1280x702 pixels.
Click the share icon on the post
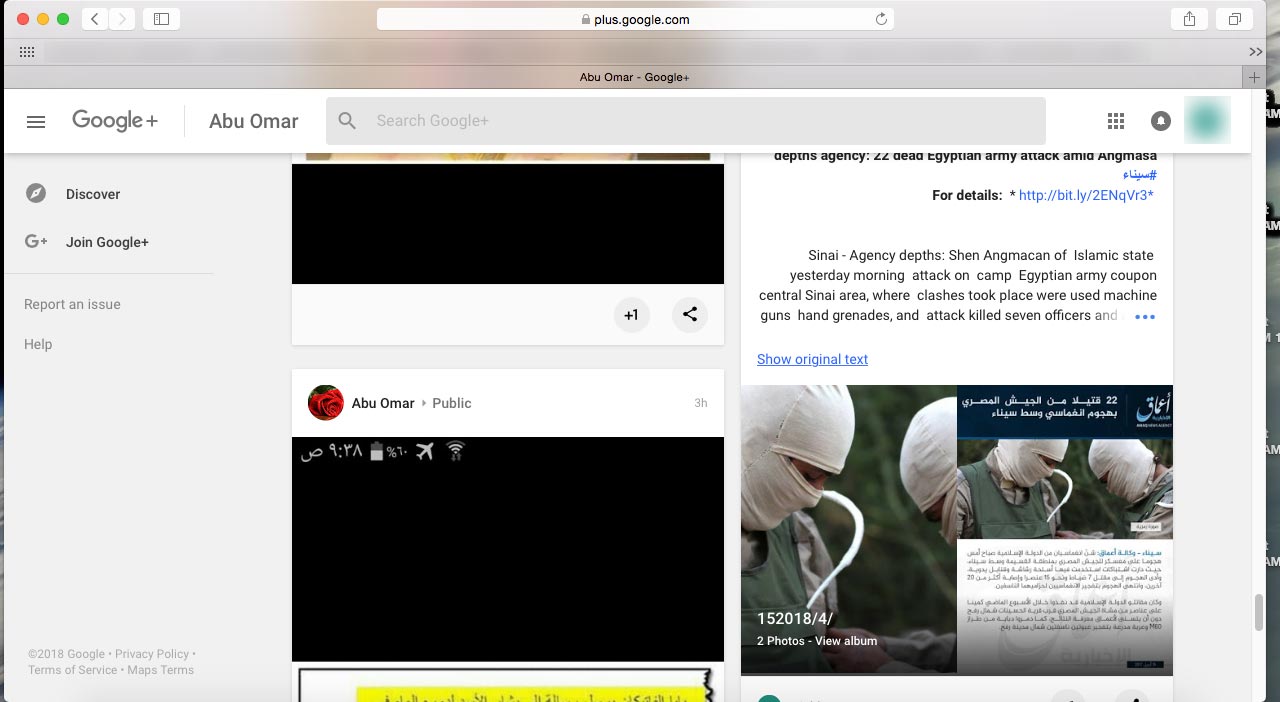coord(690,314)
